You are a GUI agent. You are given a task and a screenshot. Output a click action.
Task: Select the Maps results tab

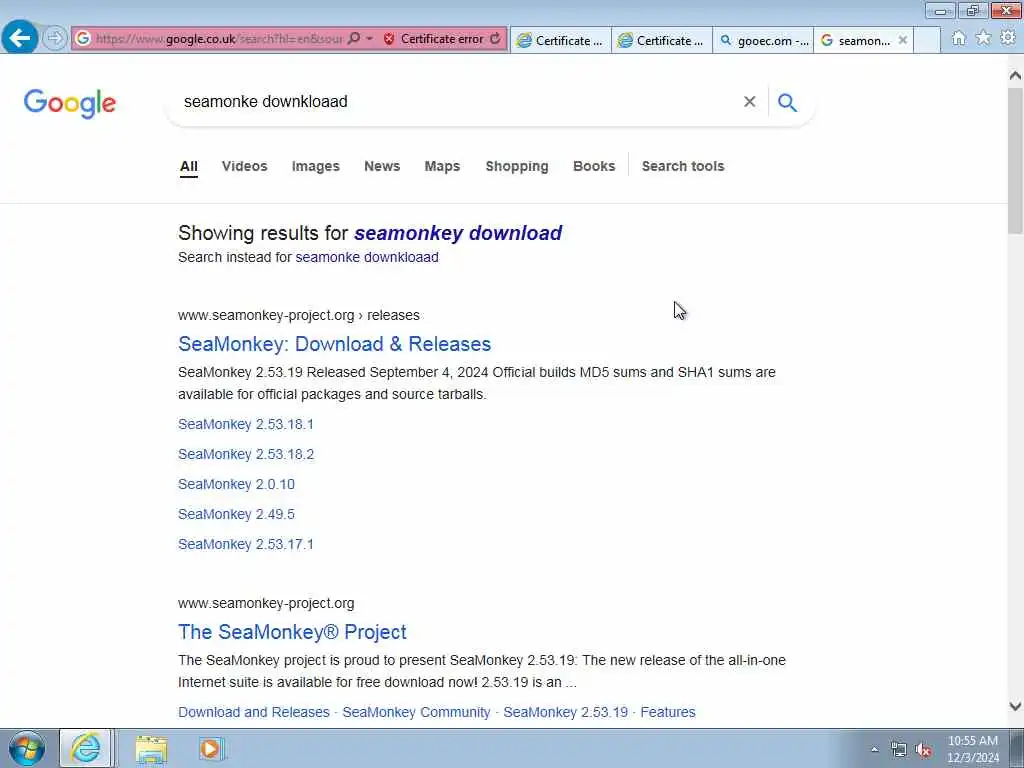click(x=442, y=166)
